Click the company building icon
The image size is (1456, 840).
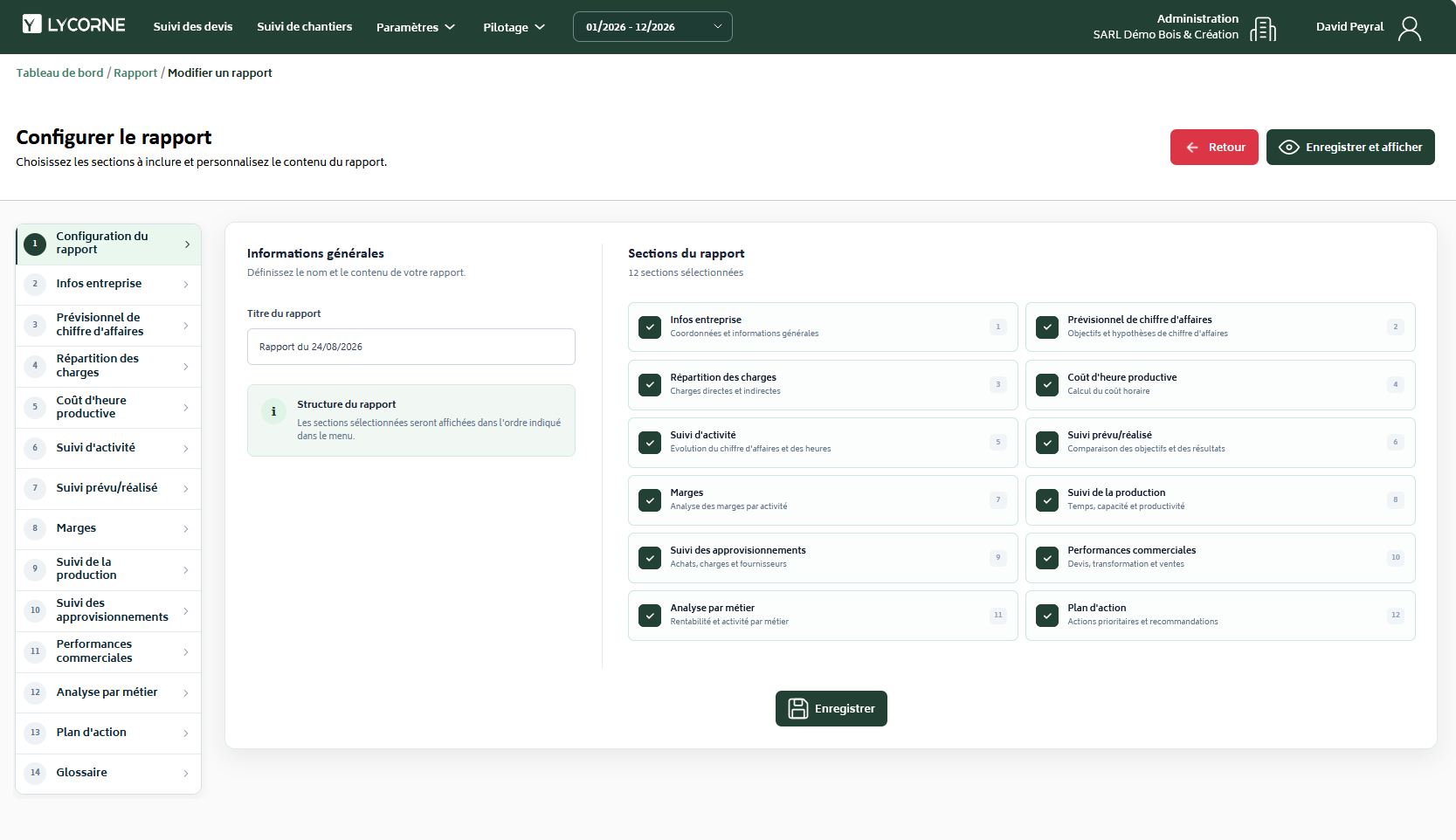point(1263,28)
